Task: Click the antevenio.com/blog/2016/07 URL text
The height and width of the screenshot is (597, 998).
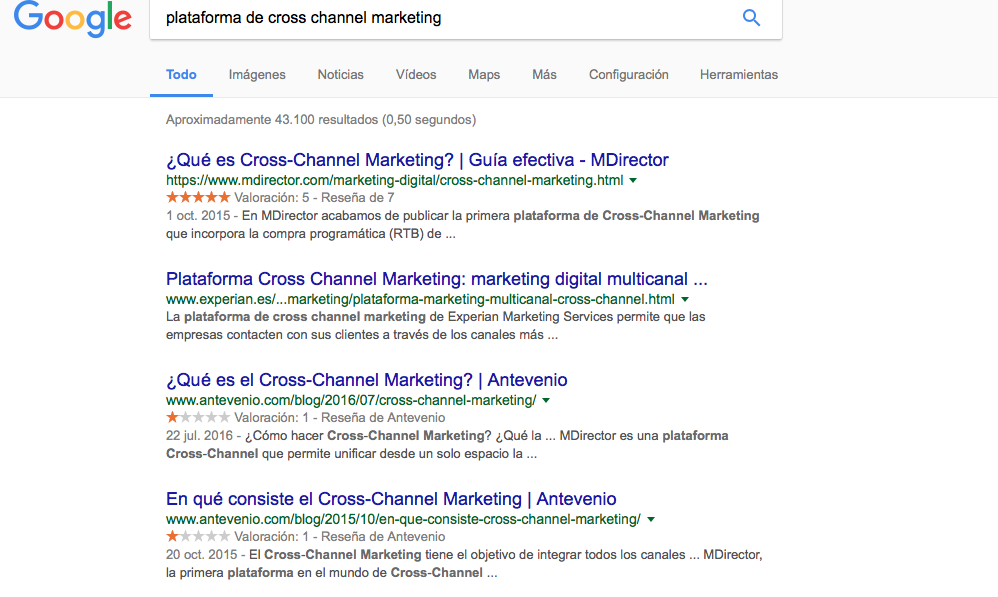Action: [351, 400]
